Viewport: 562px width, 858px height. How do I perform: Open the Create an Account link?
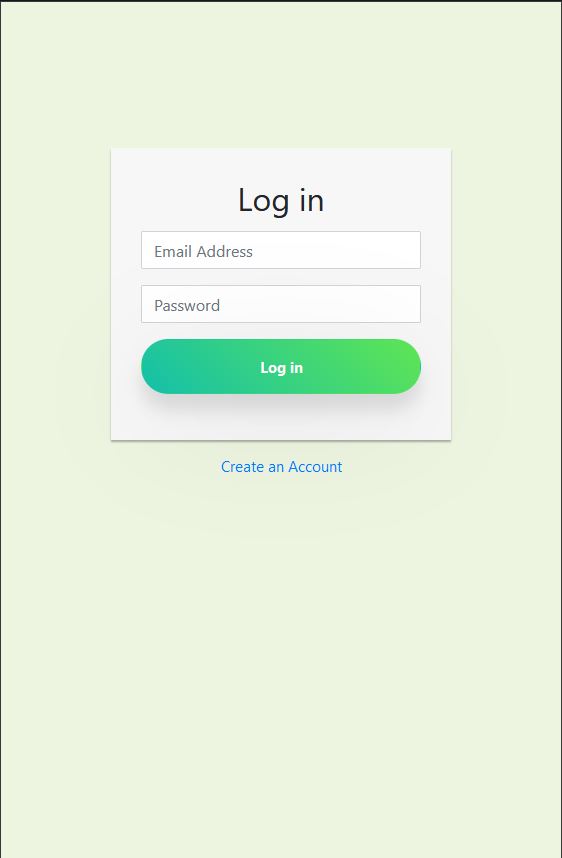pyautogui.click(x=281, y=467)
